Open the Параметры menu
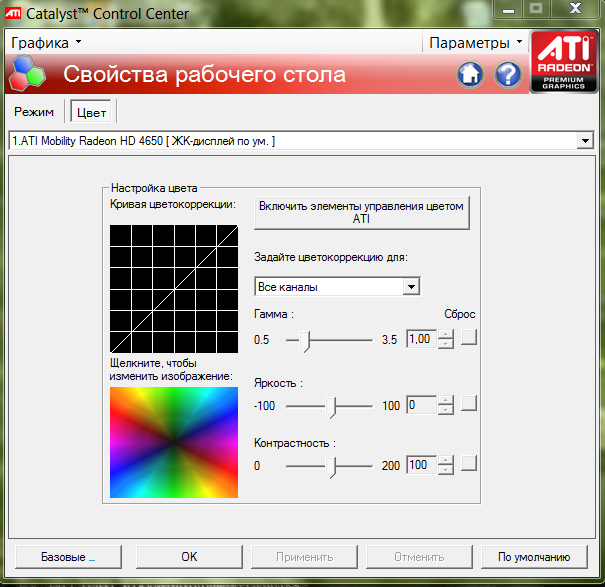The width and height of the screenshot is (605, 587). click(x=476, y=42)
